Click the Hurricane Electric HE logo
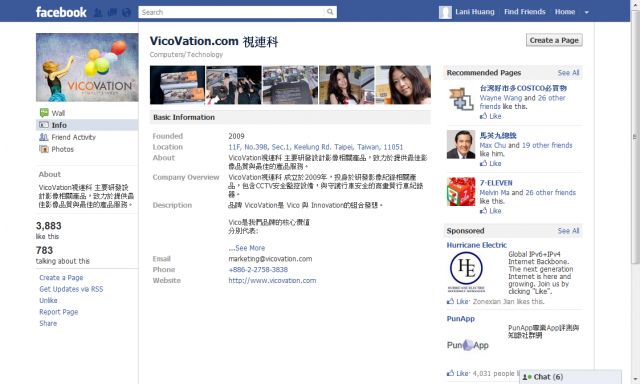 (x=466, y=272)
